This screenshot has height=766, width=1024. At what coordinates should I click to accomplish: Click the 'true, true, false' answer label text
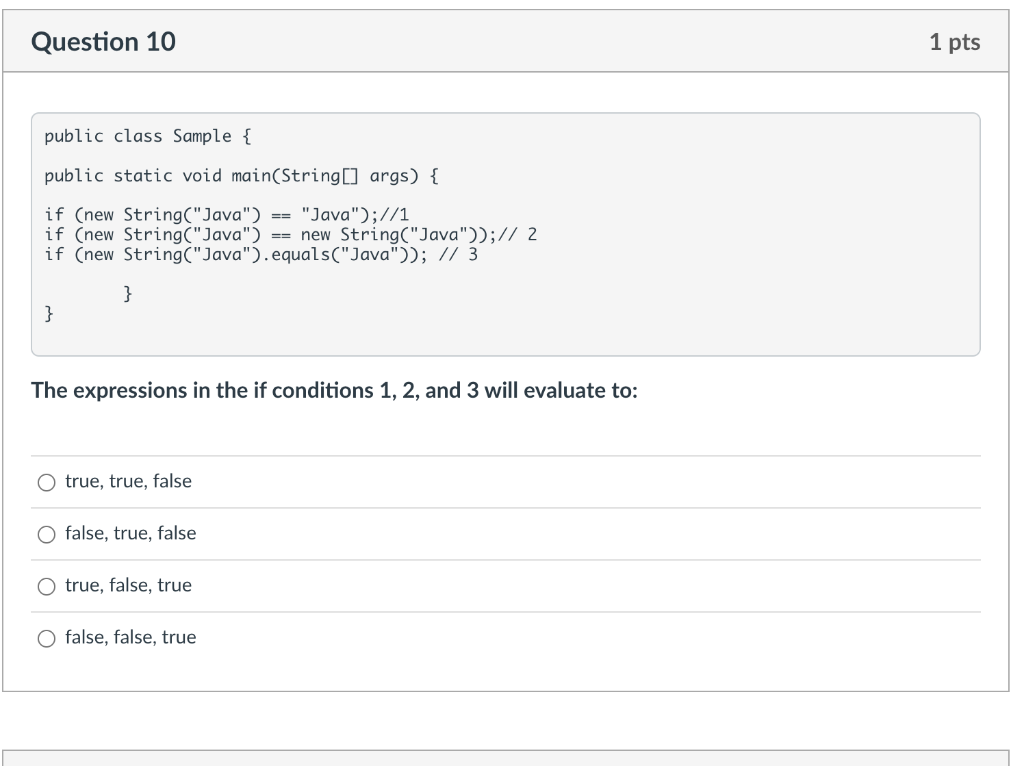[x=128, y=482]
